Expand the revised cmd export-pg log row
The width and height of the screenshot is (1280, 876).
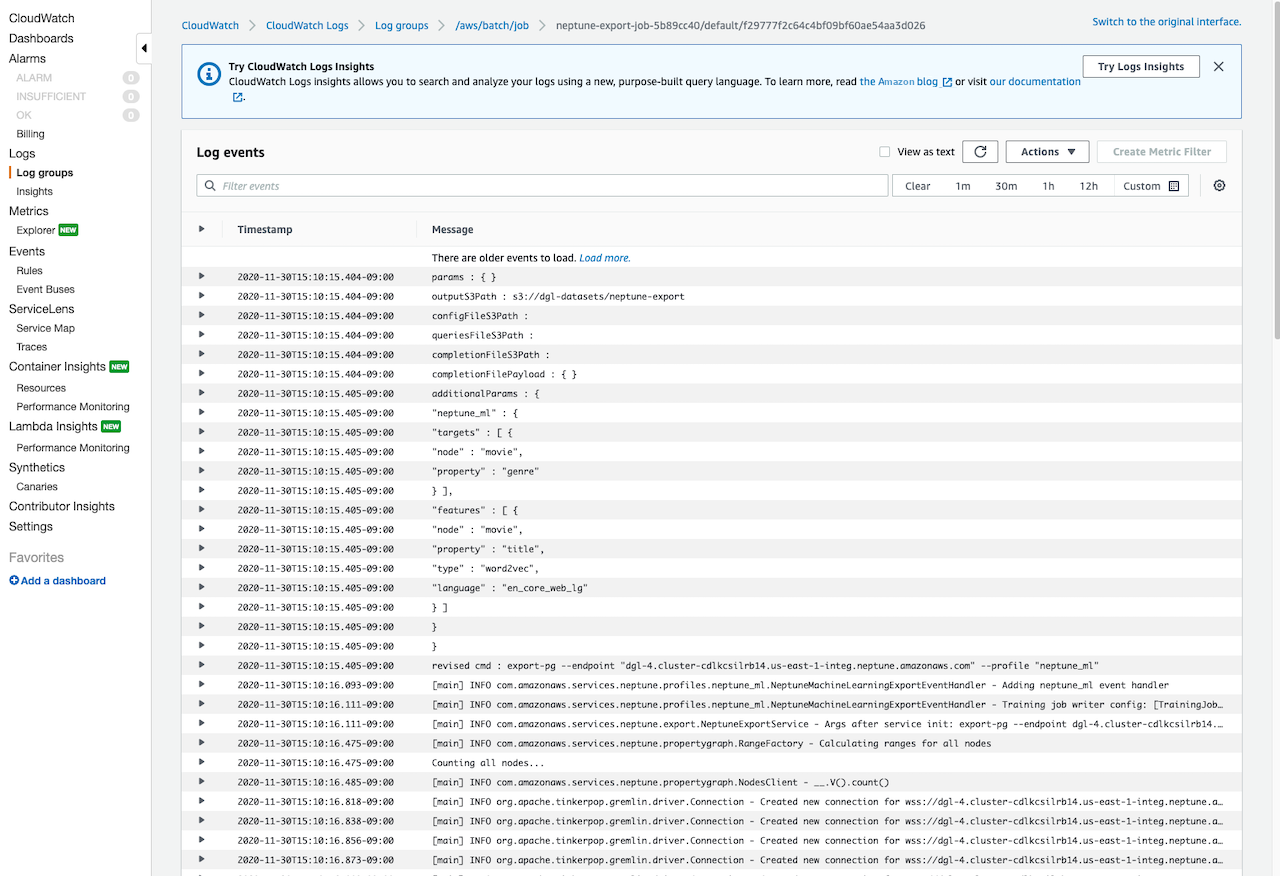click(202, 665)
